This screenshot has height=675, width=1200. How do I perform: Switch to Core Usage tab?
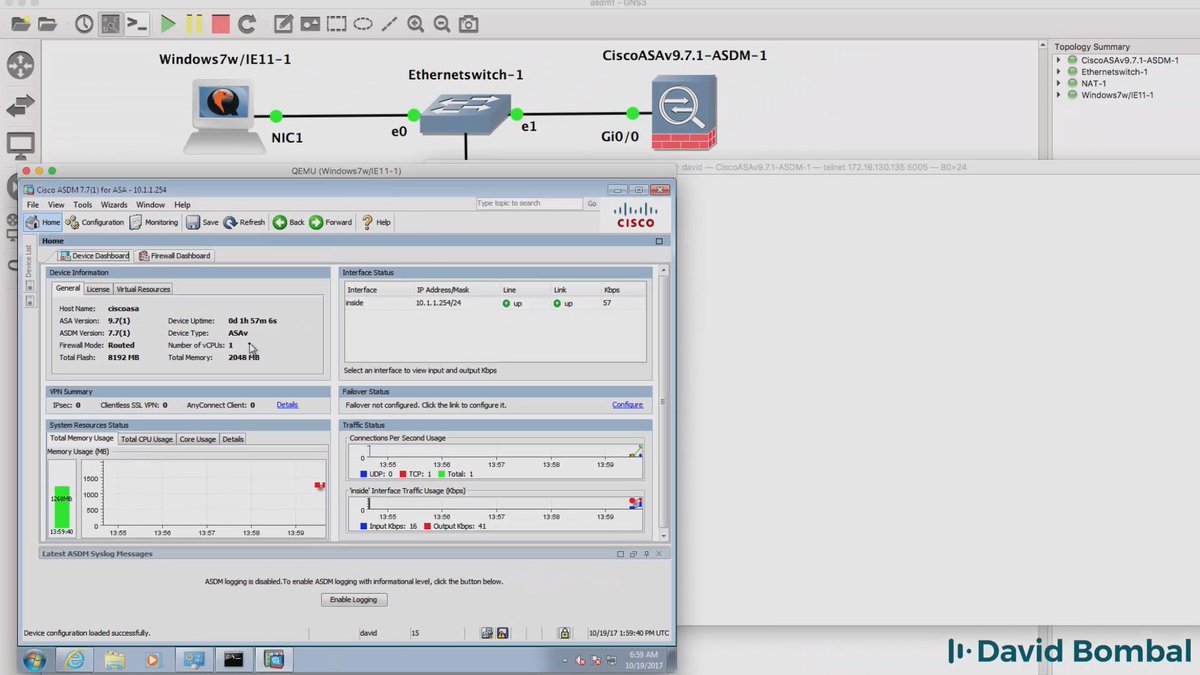tap(198, 439)
